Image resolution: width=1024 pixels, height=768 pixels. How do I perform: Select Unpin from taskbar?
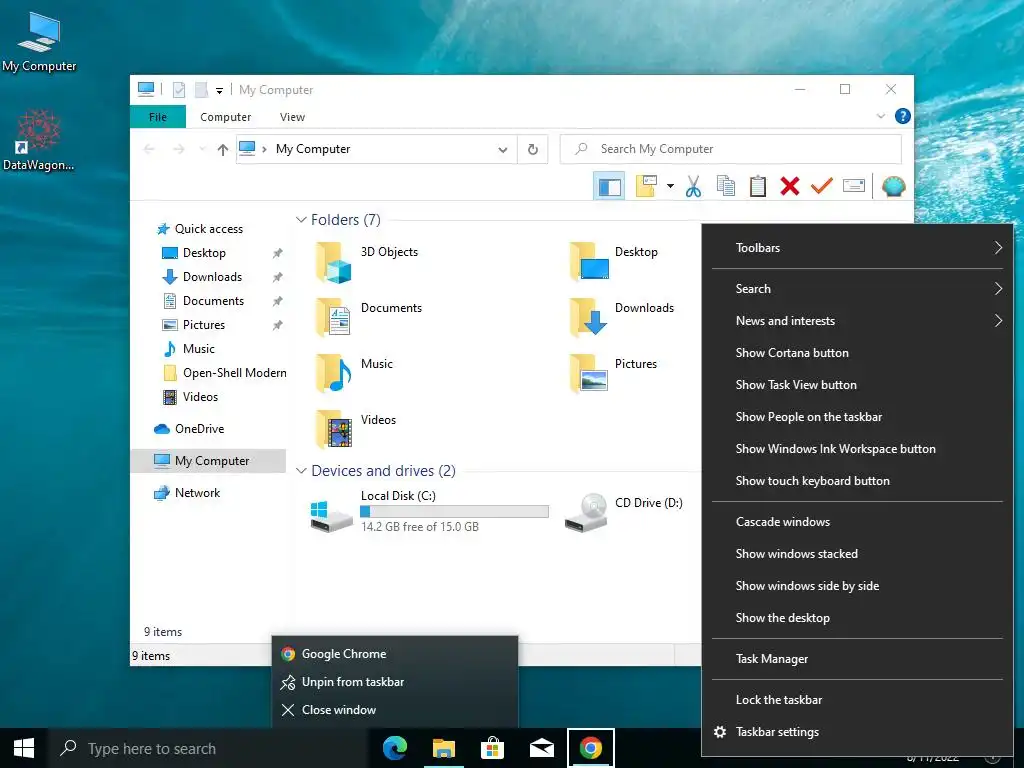[x=395, y=682]
